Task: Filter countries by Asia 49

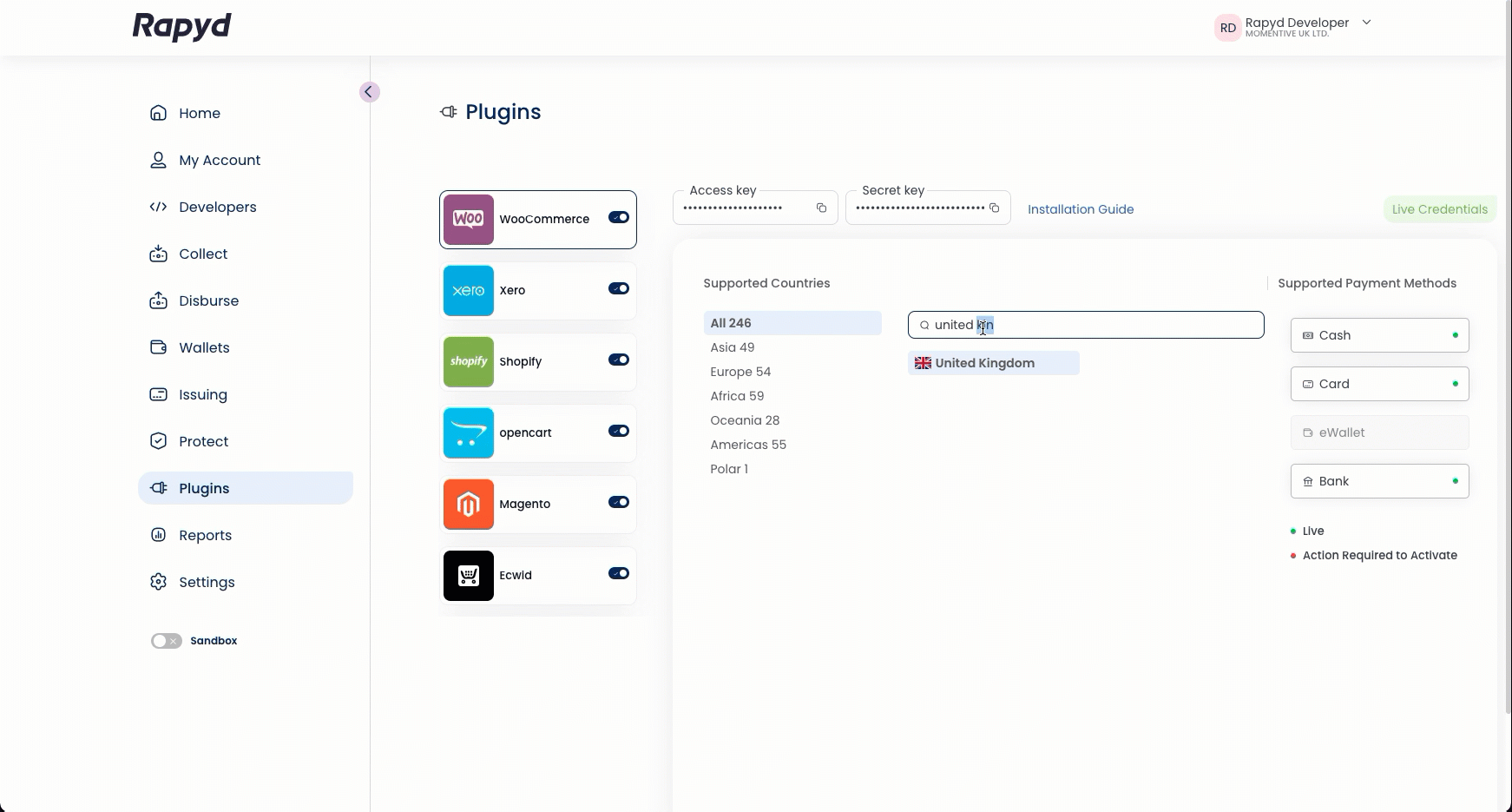Action: [733, 347]
